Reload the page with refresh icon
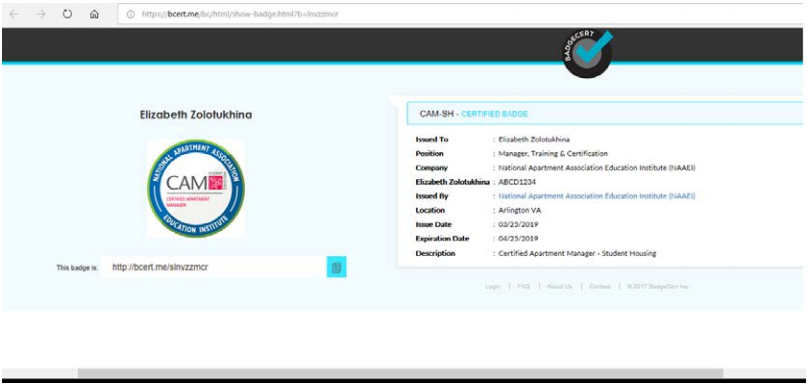This screenshot has height=385, width=811. click(x=67, y=14)
